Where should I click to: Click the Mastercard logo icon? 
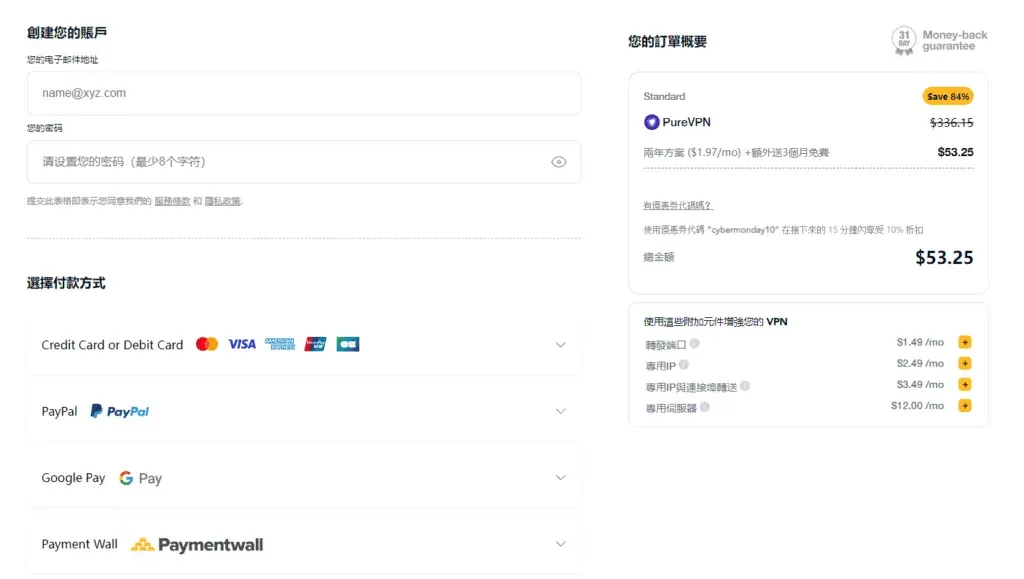(207, 344)
